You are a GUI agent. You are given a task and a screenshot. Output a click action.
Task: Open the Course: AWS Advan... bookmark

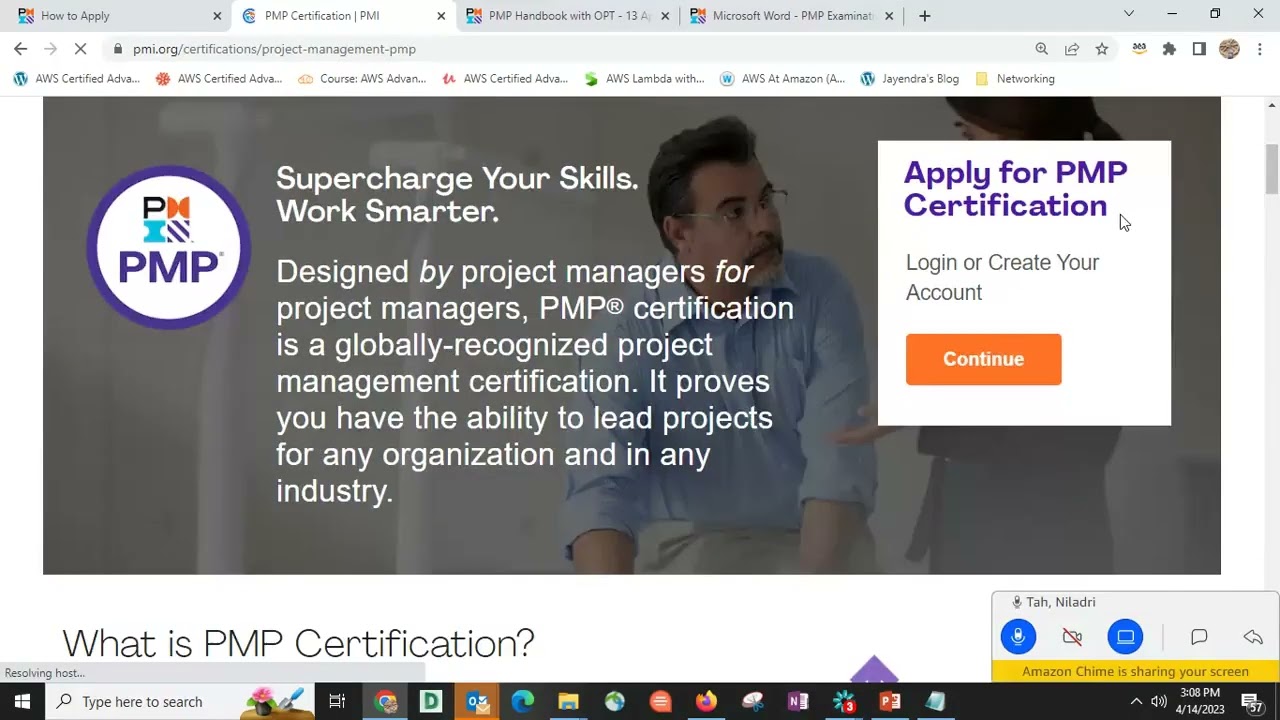click(362, 79)
